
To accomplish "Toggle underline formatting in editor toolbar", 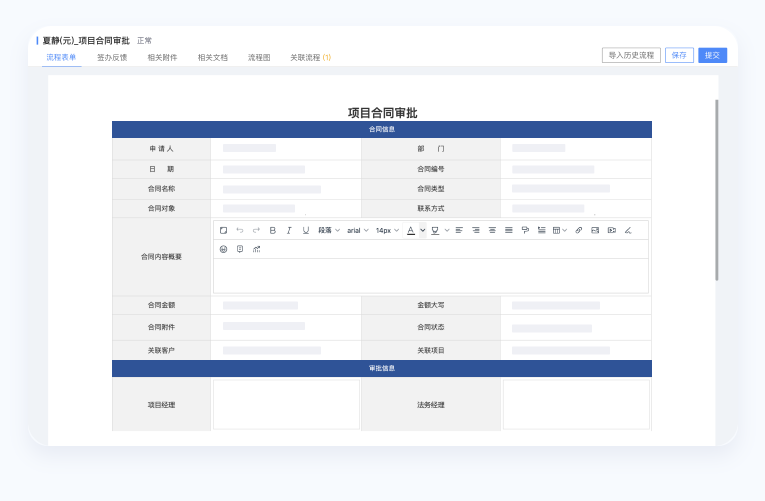I will tap(306, 230).
